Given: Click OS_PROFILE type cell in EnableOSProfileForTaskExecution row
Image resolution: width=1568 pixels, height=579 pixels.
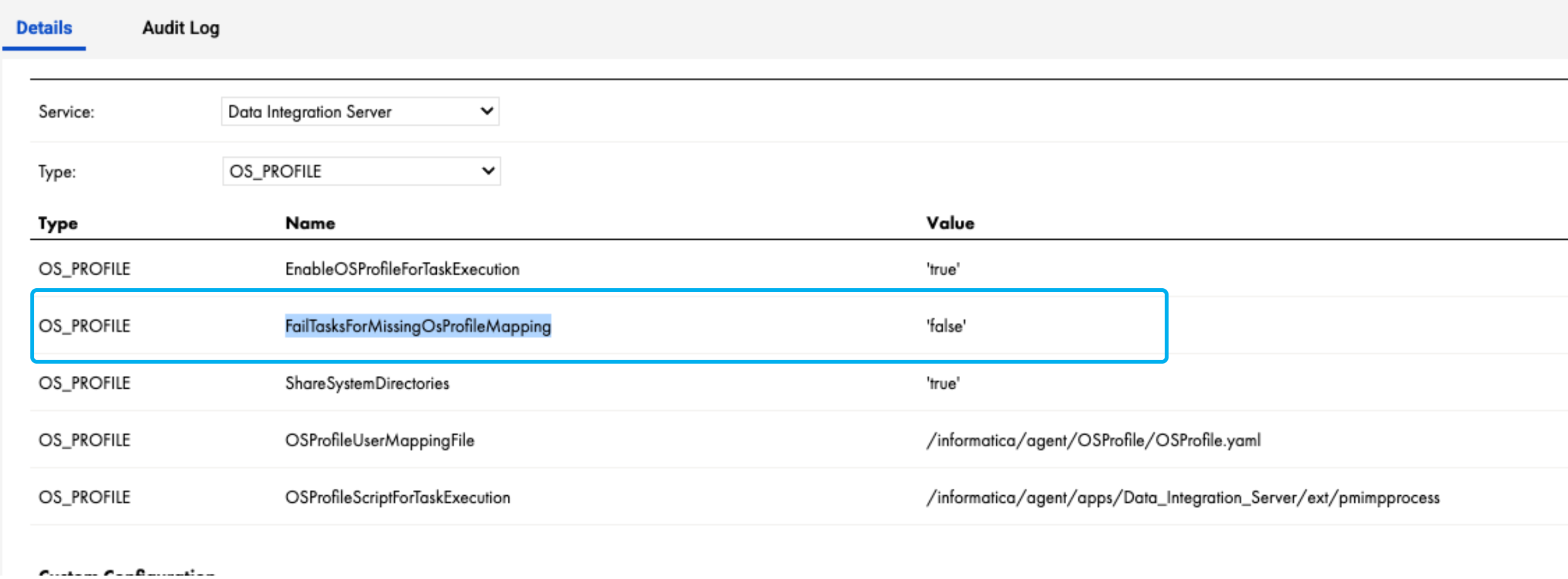Looking at the screenshot, I should click(85, 269).
